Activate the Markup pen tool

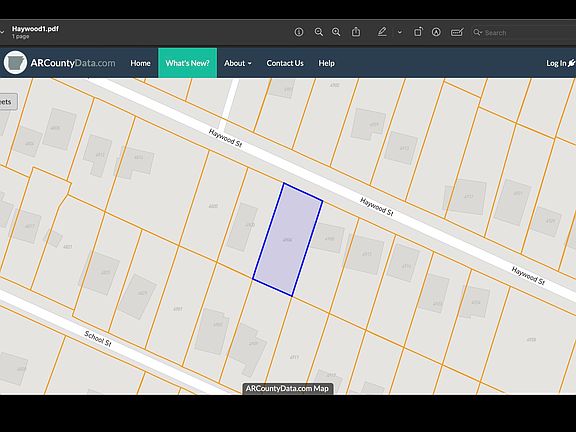click(382, 32)
